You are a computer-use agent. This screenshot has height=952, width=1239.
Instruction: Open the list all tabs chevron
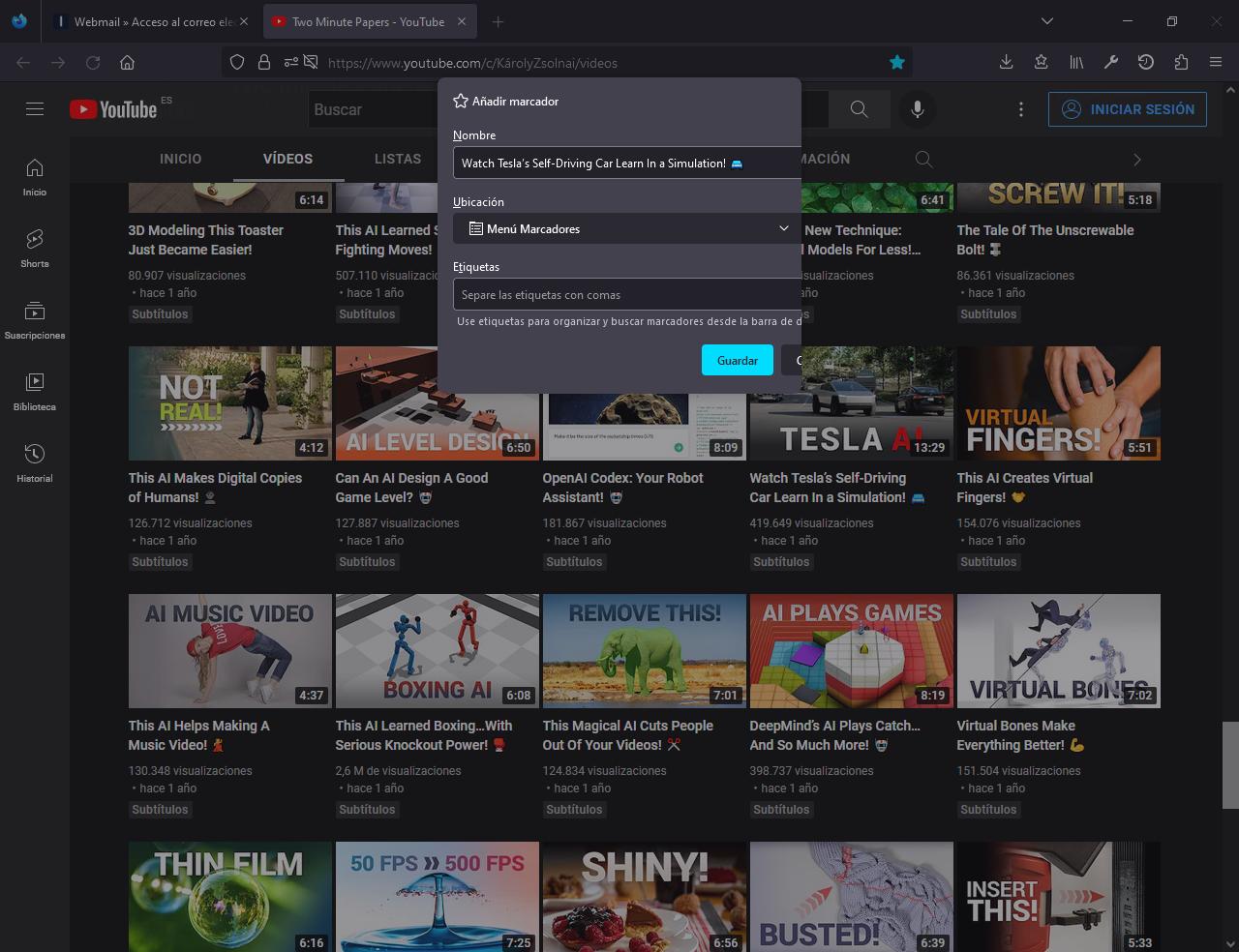tap(1046, 21)
